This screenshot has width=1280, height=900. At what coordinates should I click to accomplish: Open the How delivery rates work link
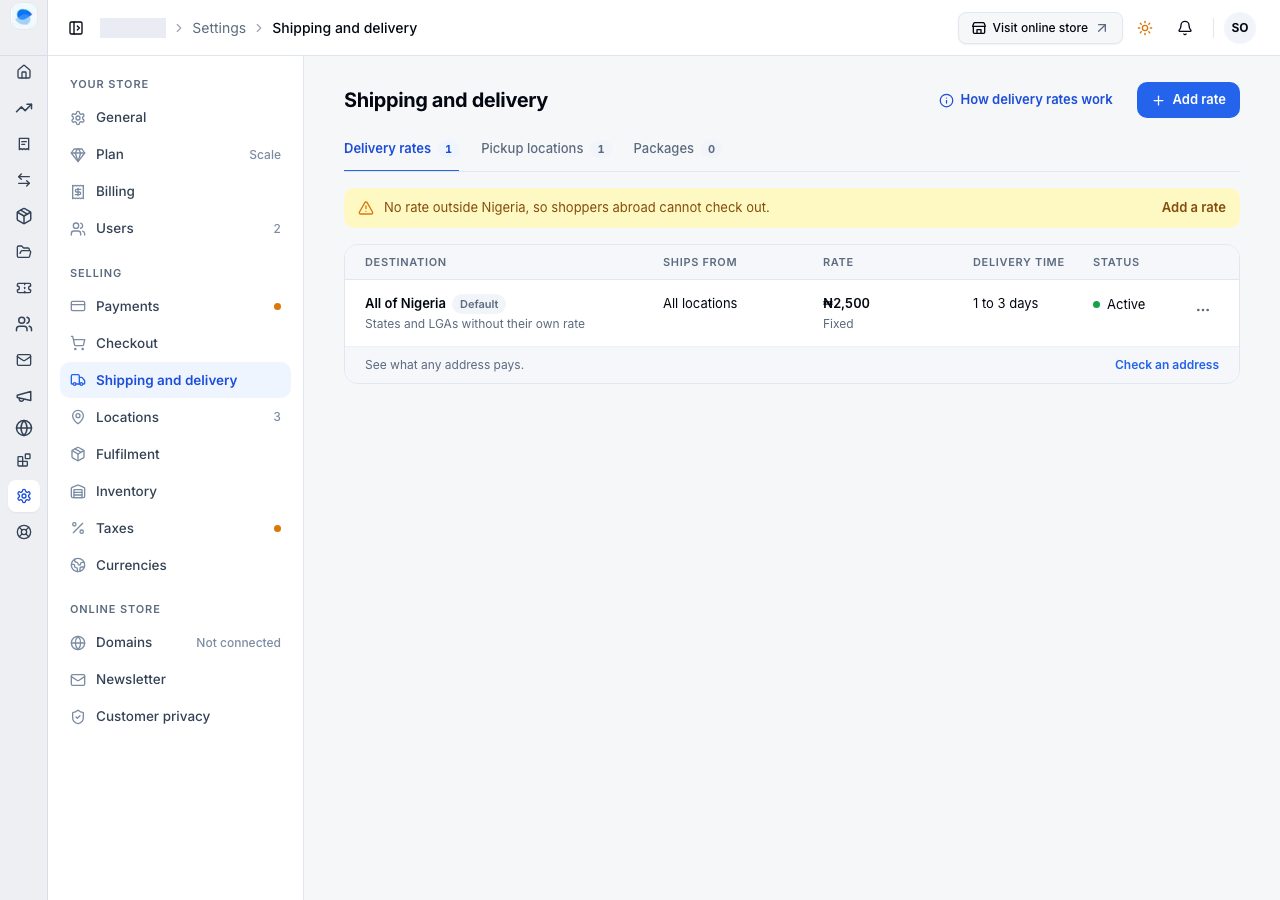point(1026,100)
